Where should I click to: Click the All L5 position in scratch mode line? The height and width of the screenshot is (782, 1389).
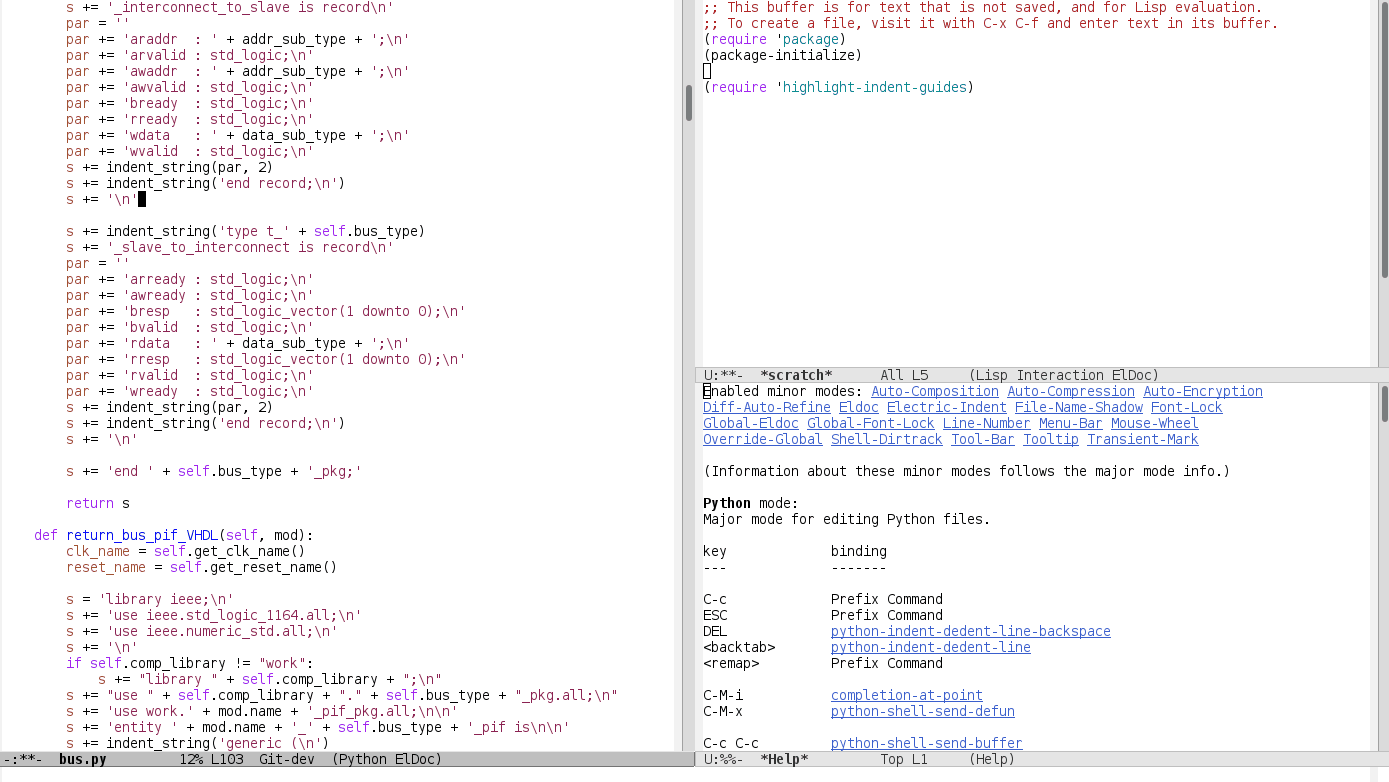pyautogui.click(x=904, y=375)
